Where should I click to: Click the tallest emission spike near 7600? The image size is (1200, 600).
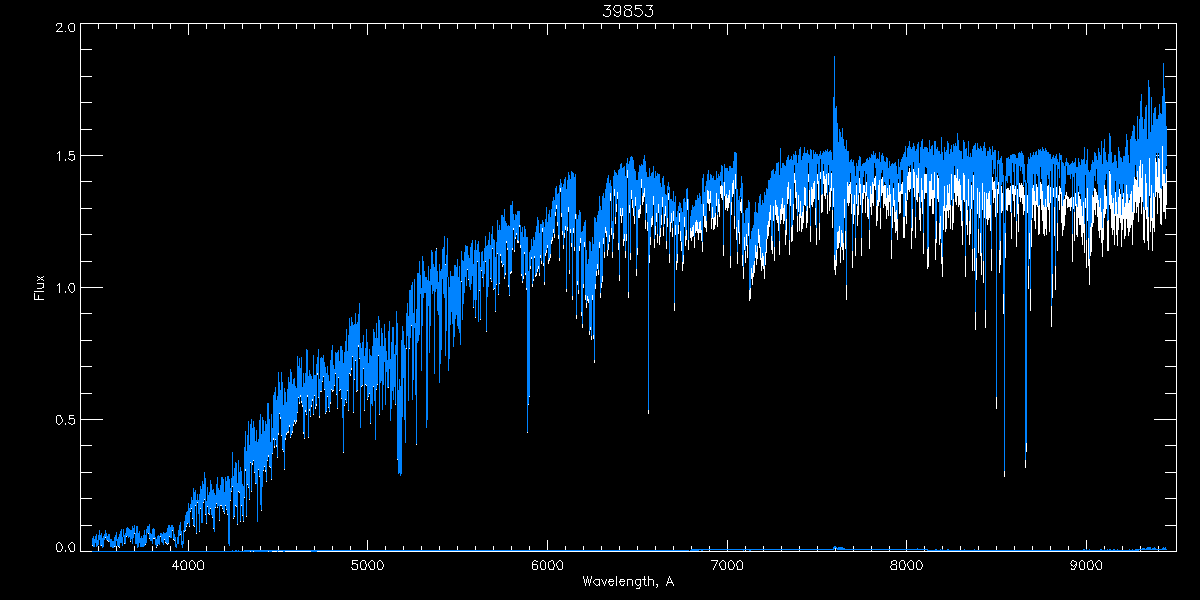pyautogui.click(x=834, y=60)
